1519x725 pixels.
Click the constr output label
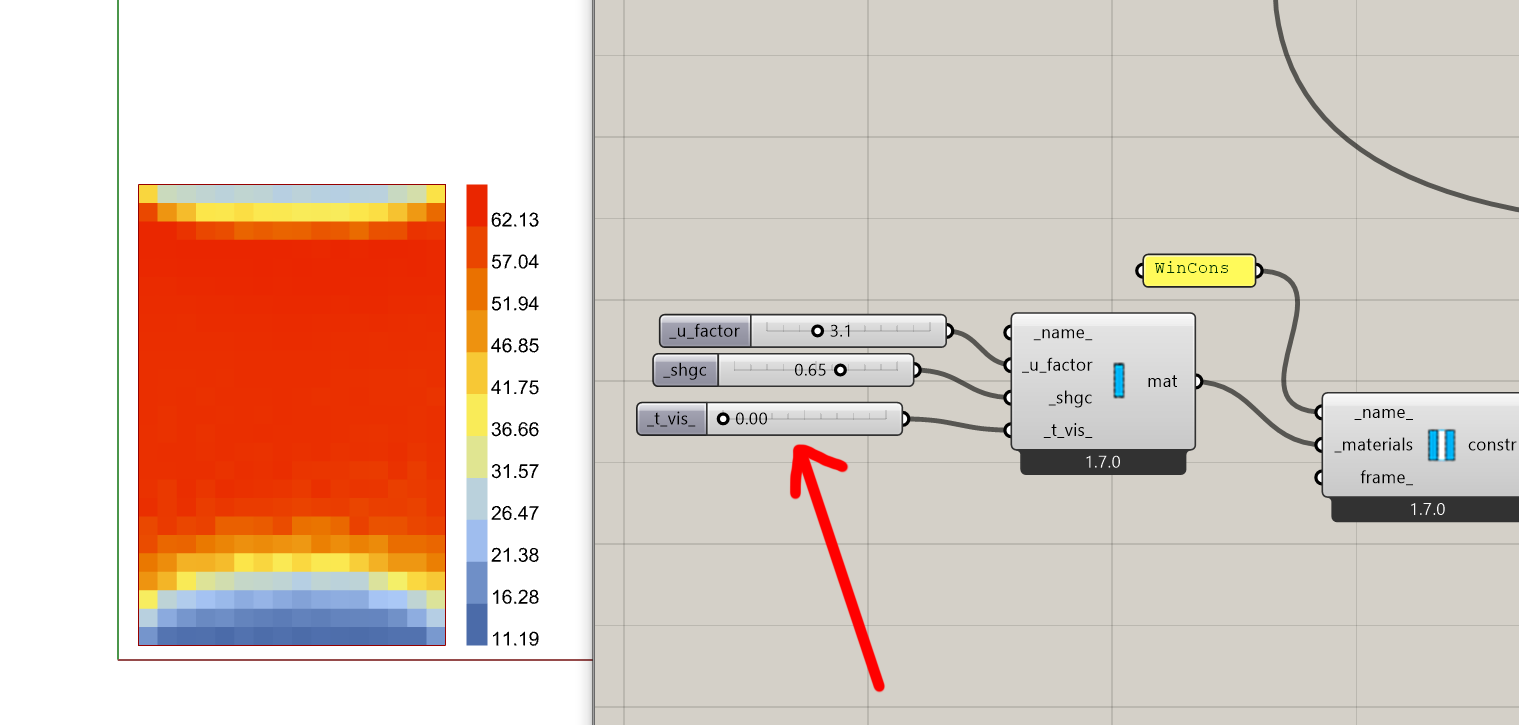[1492, 445]
